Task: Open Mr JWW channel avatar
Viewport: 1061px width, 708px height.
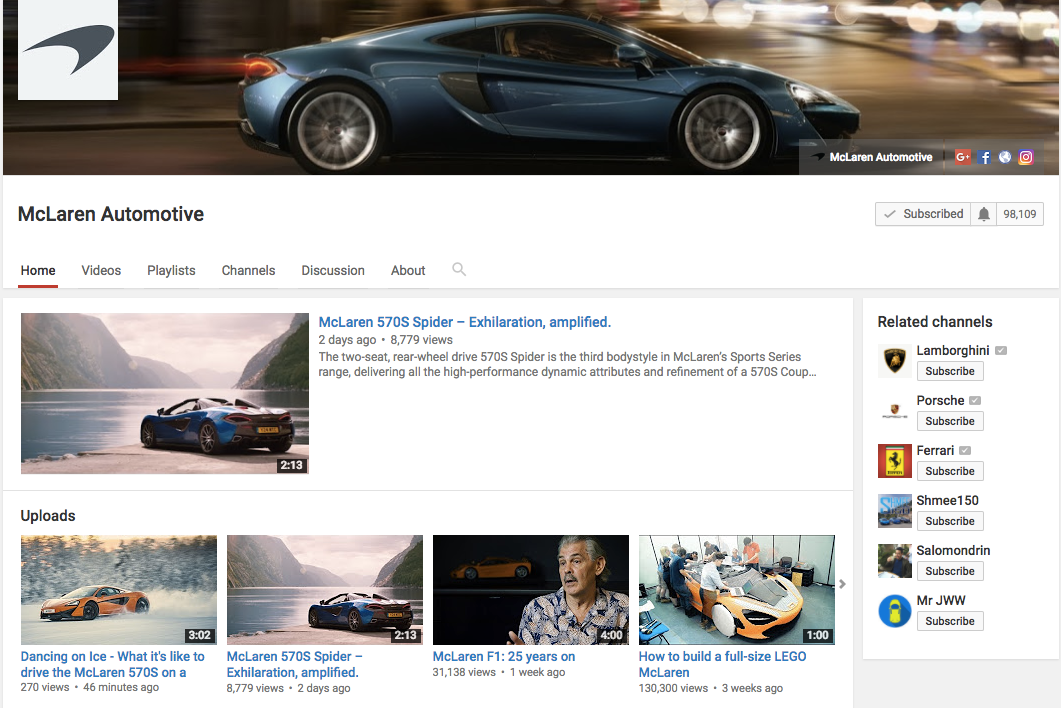Action: tap(895, 611)
